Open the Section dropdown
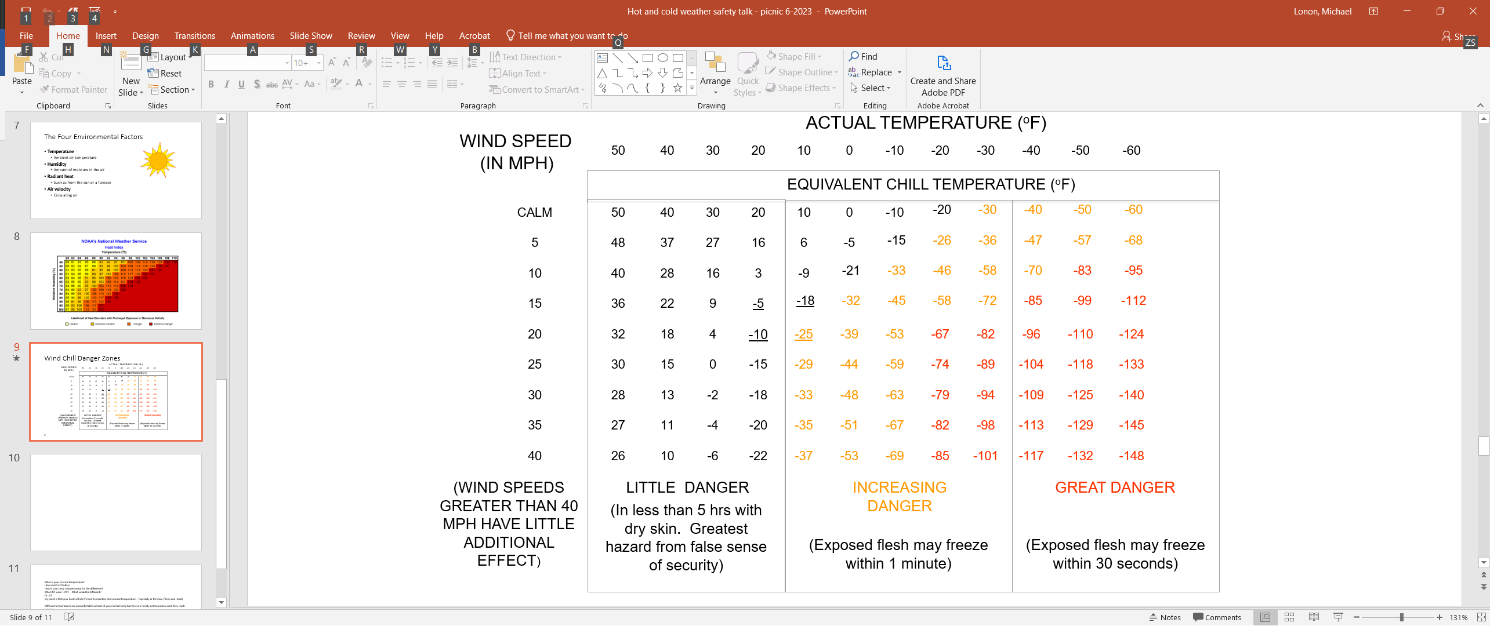This screenshot has height=626, width=1490. tap(171, 89)
